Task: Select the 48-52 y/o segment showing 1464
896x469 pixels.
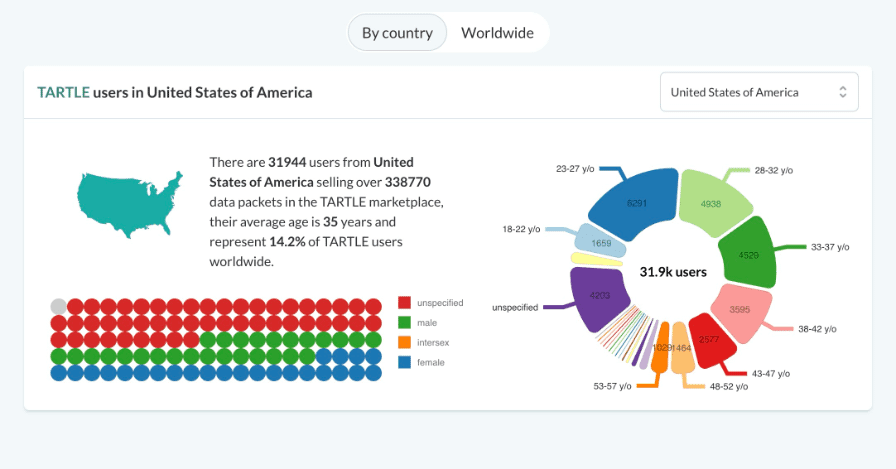Action: tap(682, 347)
